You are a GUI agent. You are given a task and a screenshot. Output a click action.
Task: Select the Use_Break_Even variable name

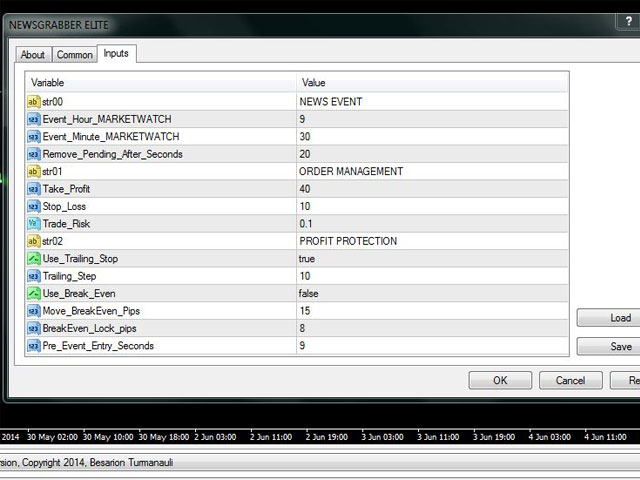79,293
